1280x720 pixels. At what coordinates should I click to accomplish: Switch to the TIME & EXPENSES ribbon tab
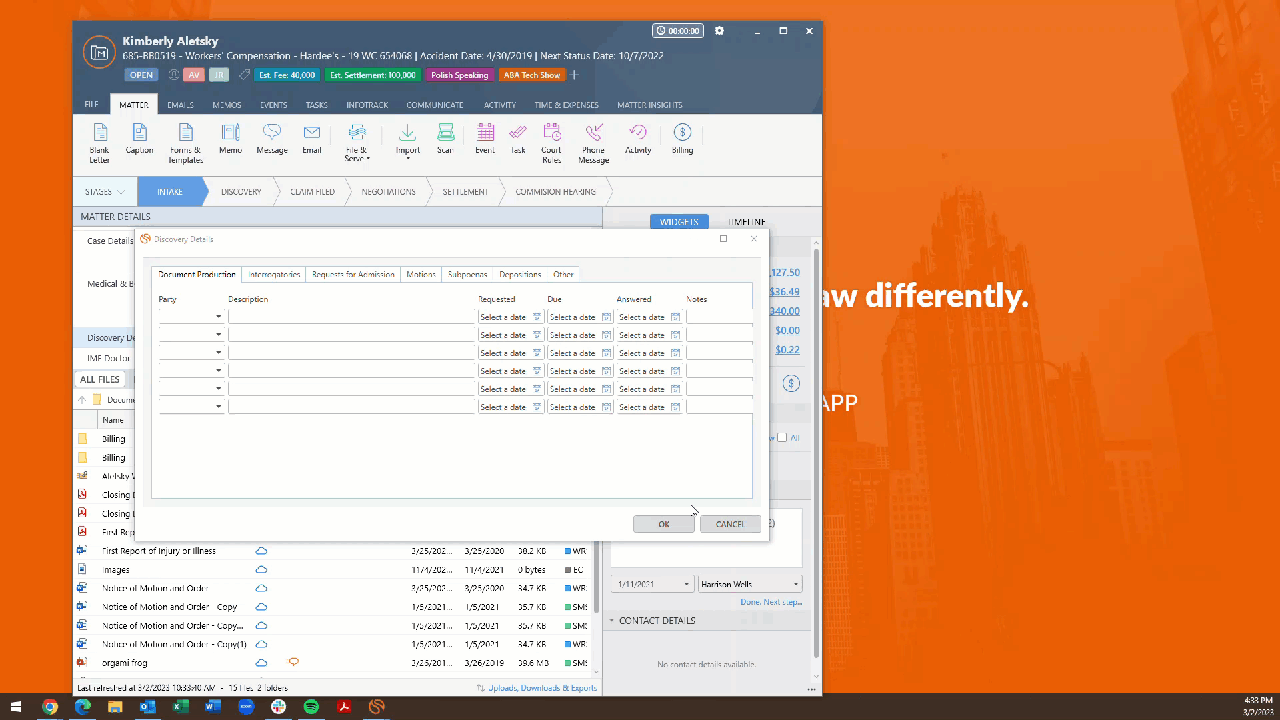point(566,105)
